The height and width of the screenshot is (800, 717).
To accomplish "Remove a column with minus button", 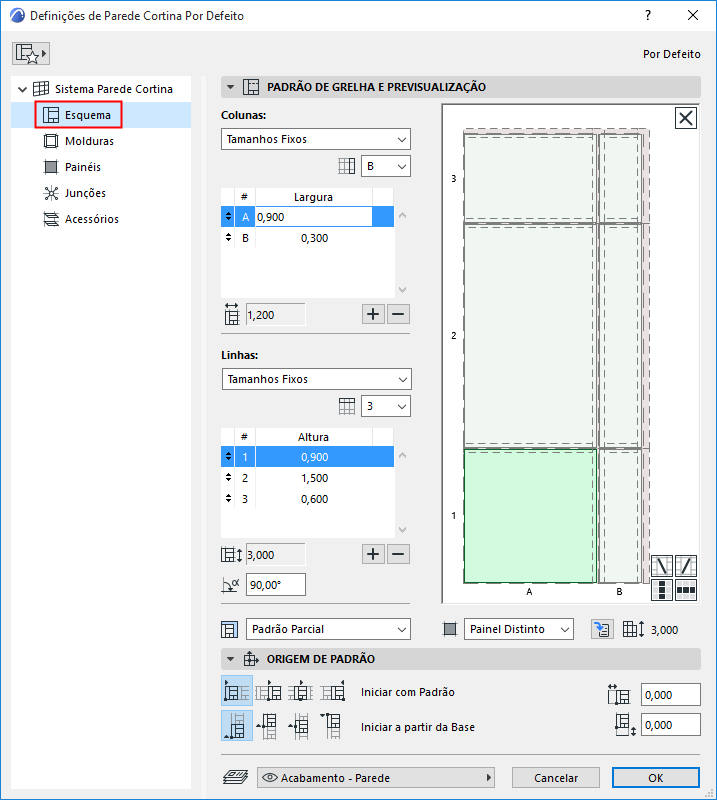I will (x=399, y=314).
